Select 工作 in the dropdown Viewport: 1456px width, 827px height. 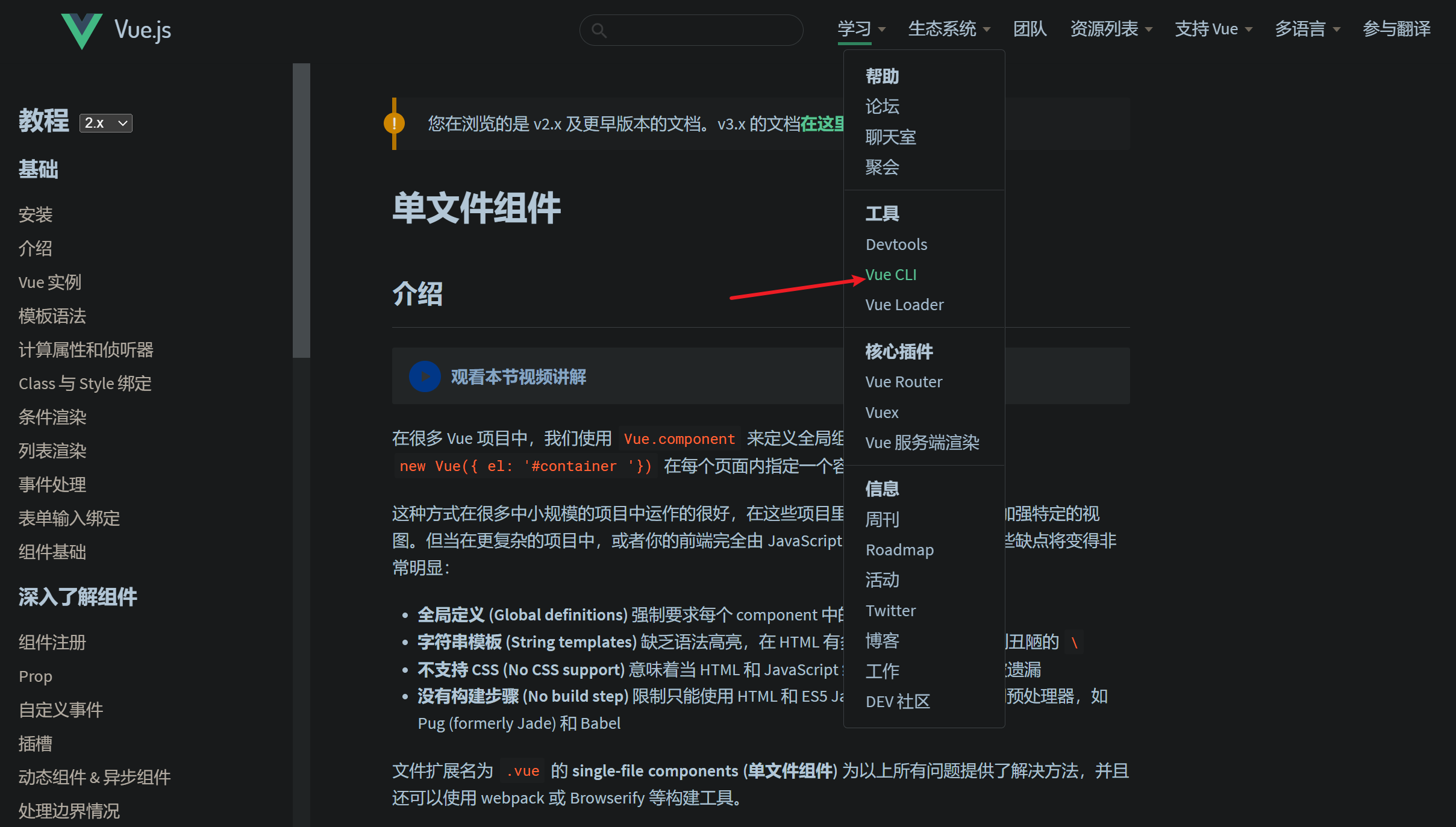coord(882,671)
